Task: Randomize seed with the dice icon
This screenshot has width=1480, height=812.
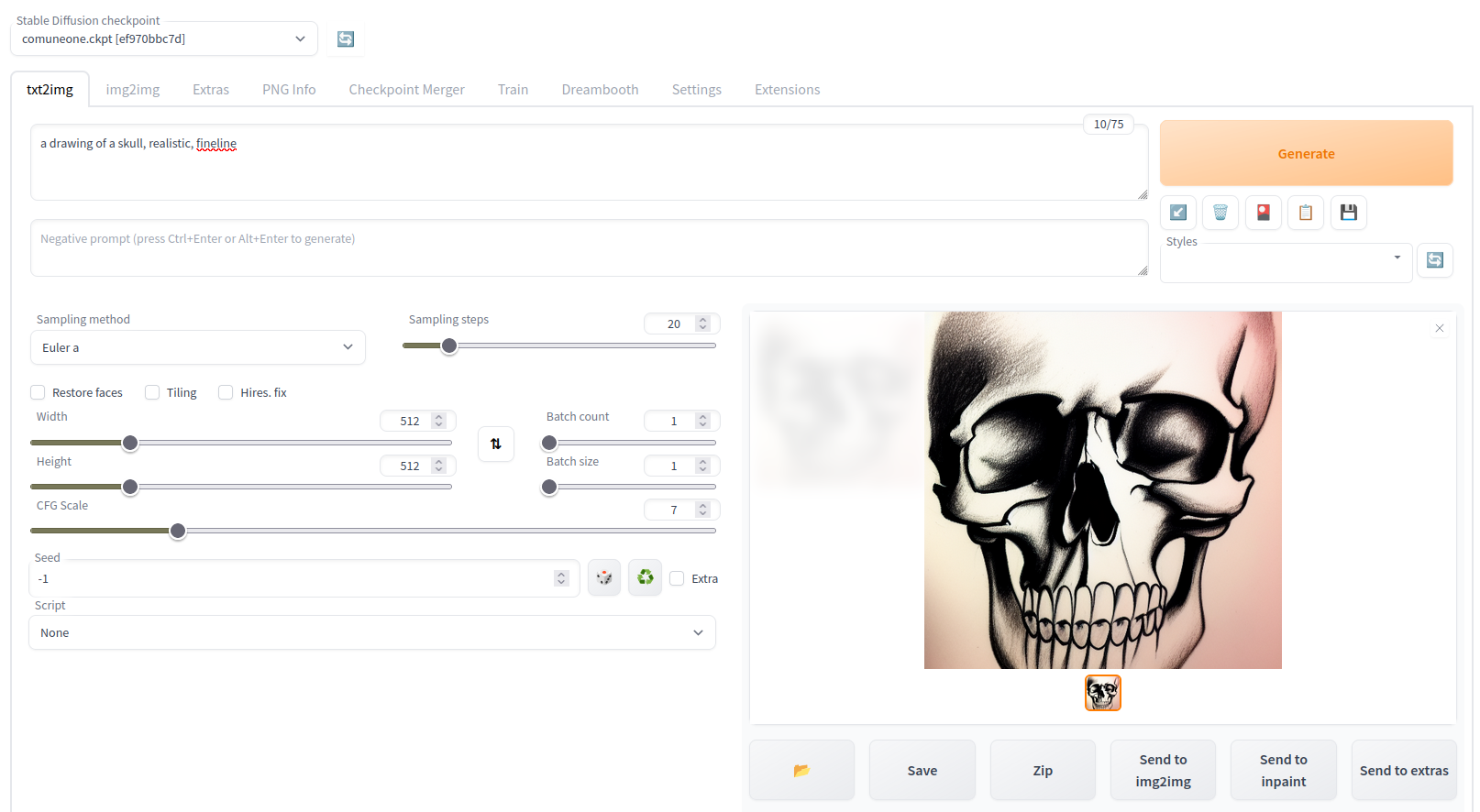Action: coord(604,577)
